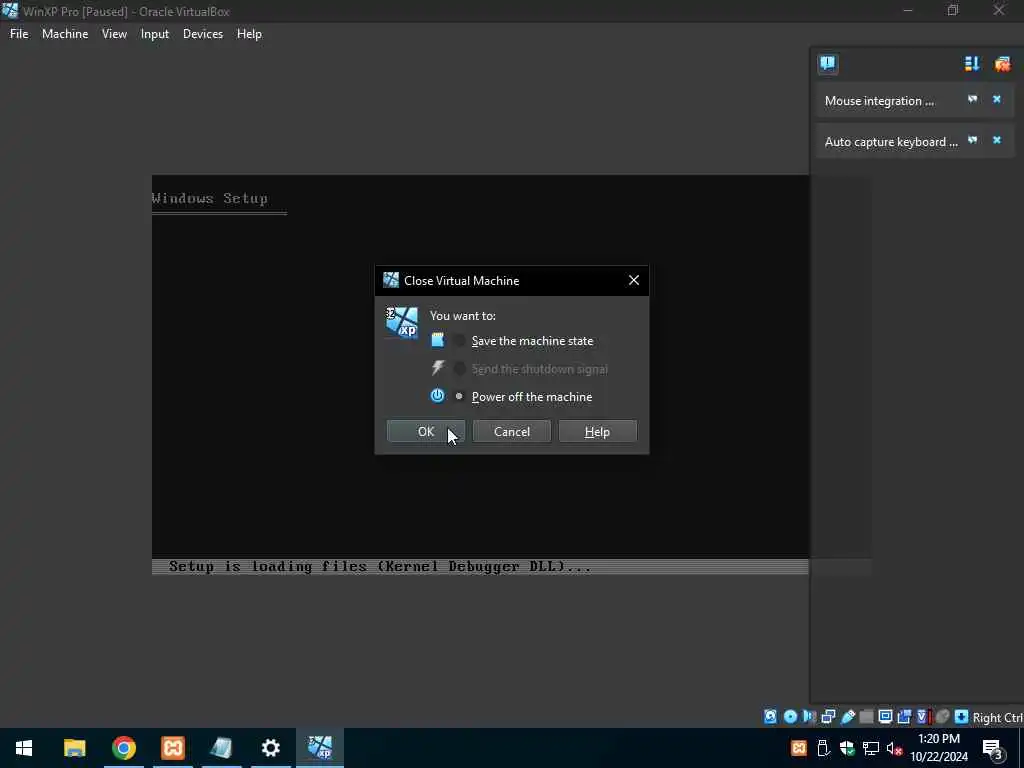1024x768 pixels.
Task: Select Send the shutdown signal option
Action: [459, 368]
